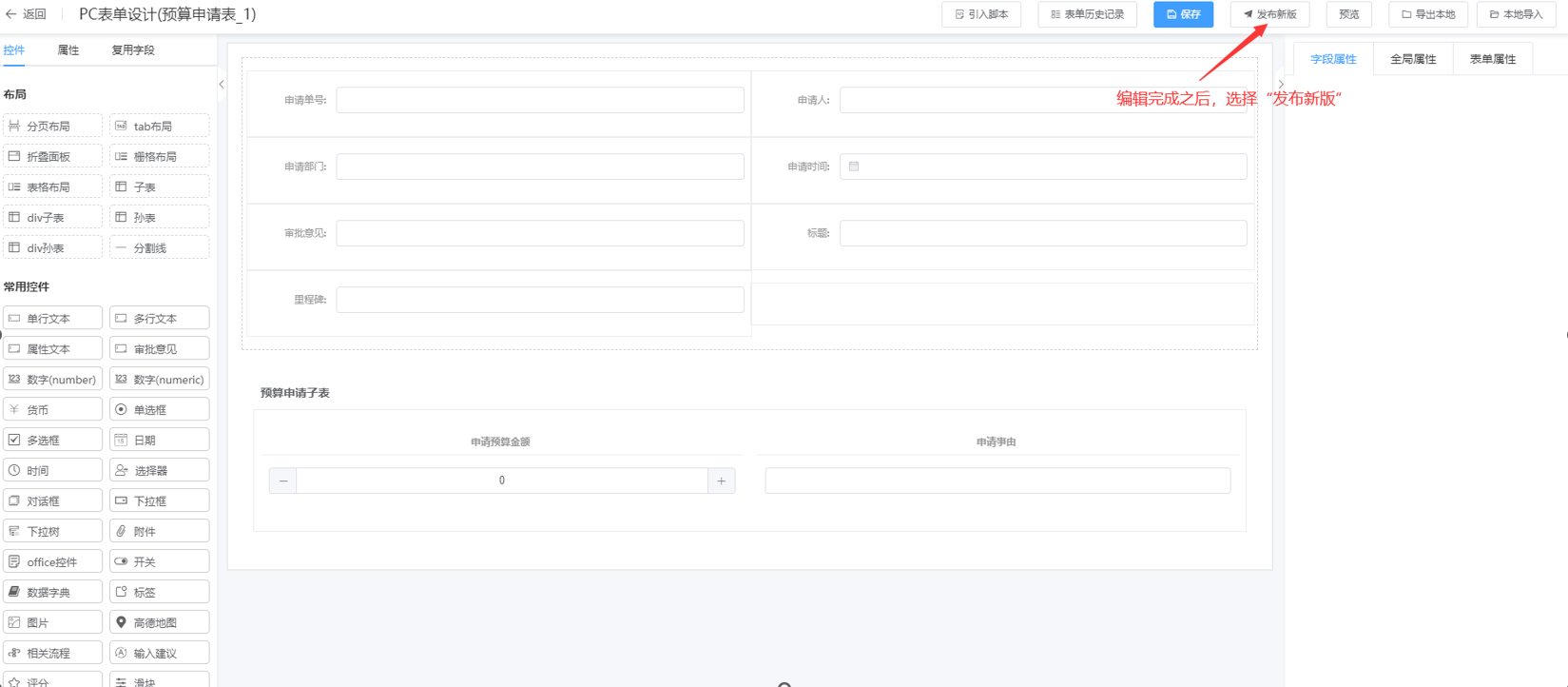
Task: Switch to the 控件 tab
Action: pyautogui.click(x=14, y=50)
